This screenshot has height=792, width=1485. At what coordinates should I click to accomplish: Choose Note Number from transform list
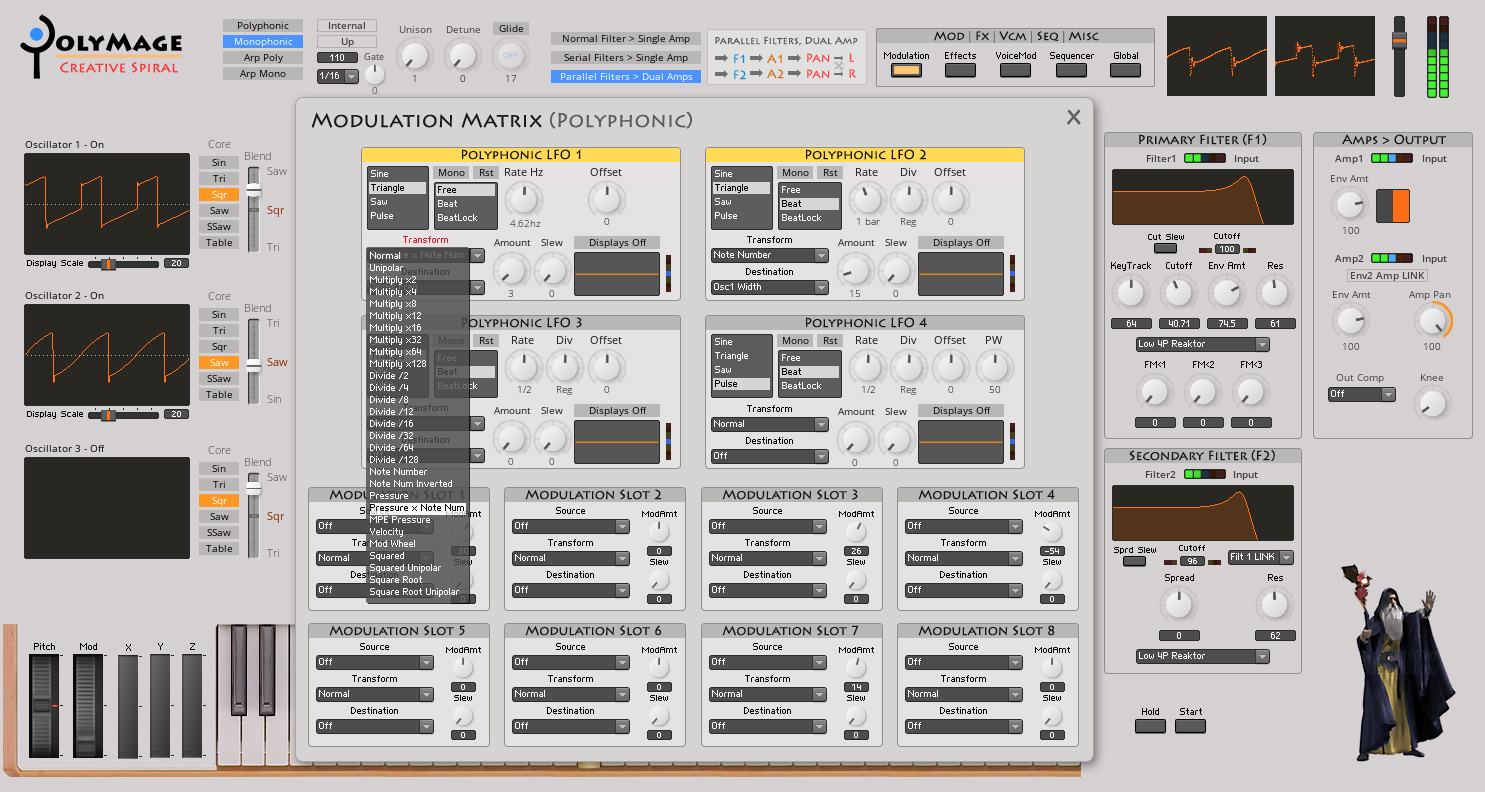[x=398, y=472]
